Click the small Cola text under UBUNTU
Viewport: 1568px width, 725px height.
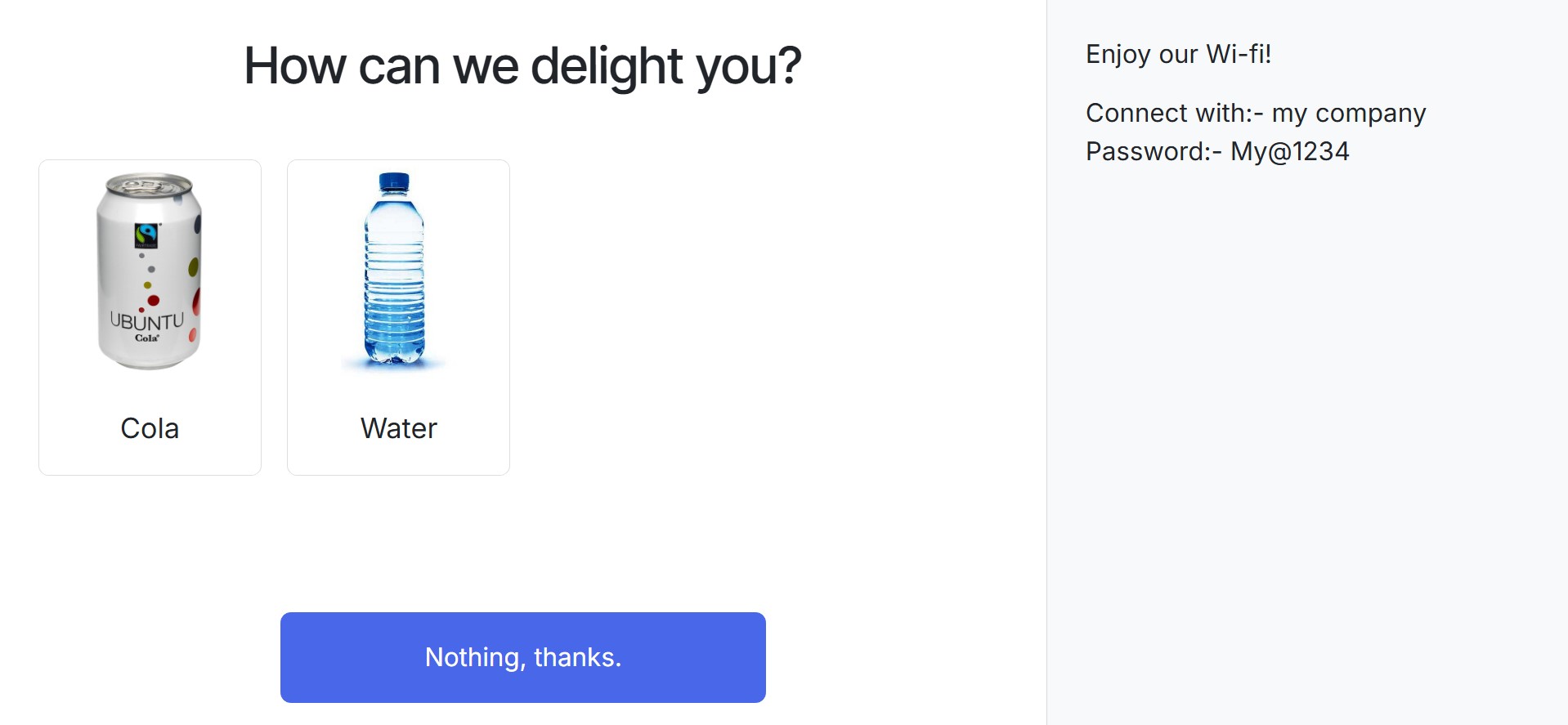coord(147,338)
